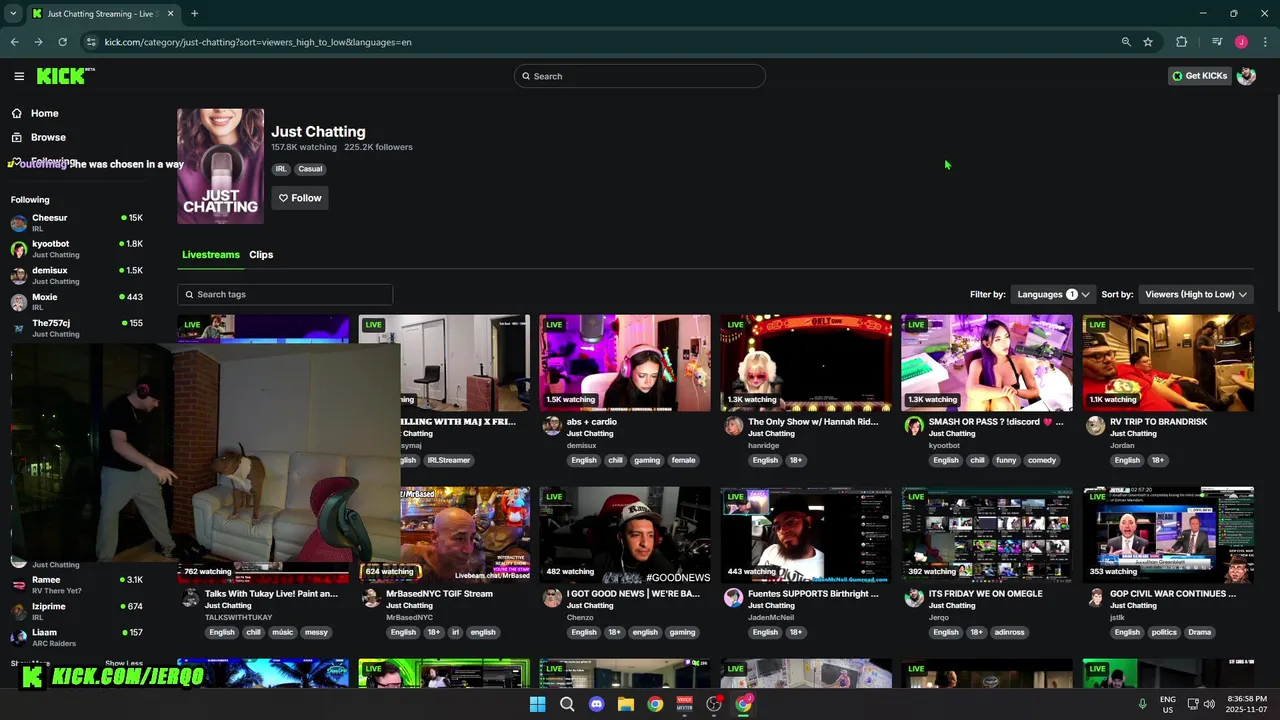
Task: Select gaming tag under abs + cardio
Action: tap(647, 460)
